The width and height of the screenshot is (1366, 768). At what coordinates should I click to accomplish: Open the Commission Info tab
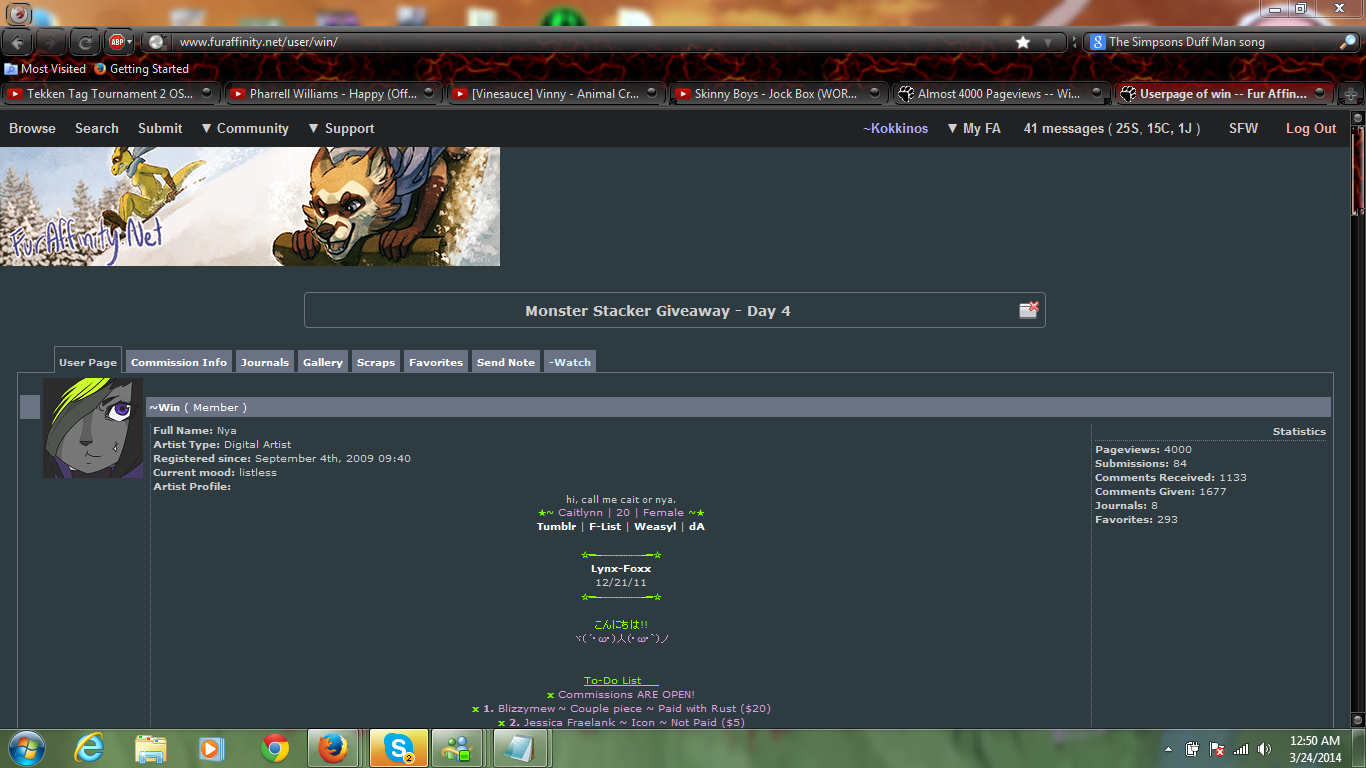click(179, 362)
